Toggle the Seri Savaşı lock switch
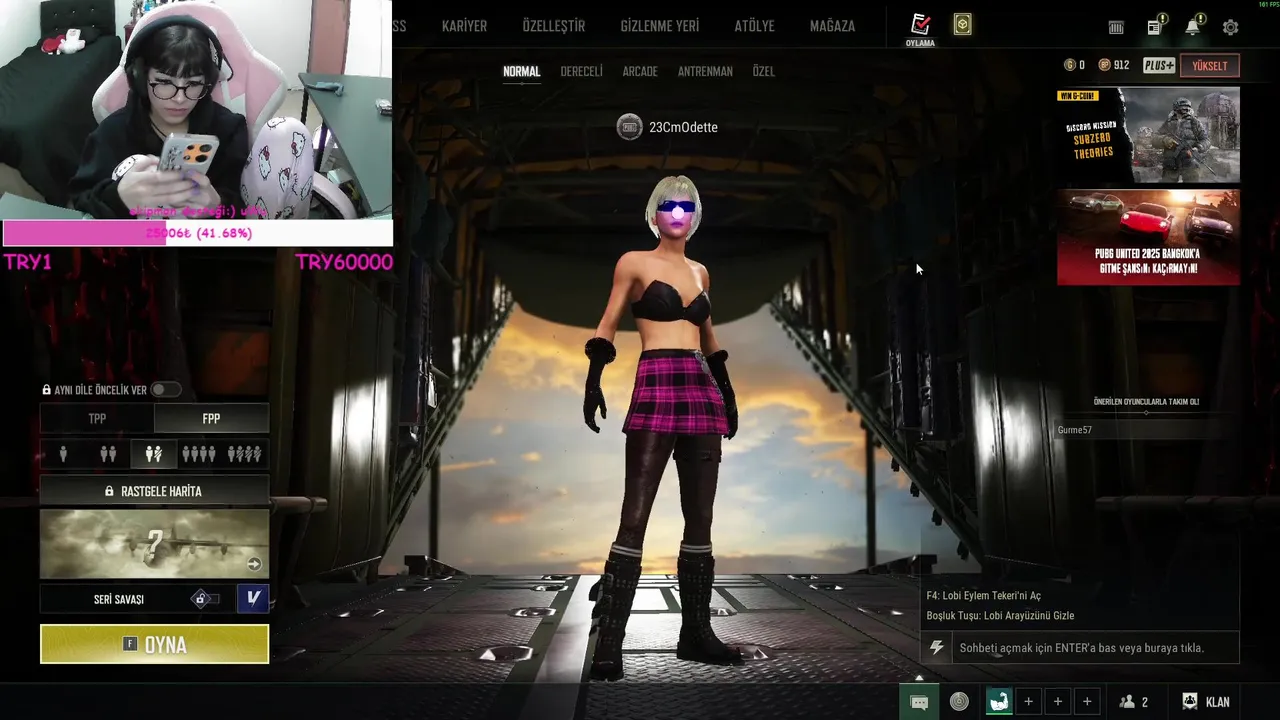This screenshot has height=720, width=1280. click(205, 598)
